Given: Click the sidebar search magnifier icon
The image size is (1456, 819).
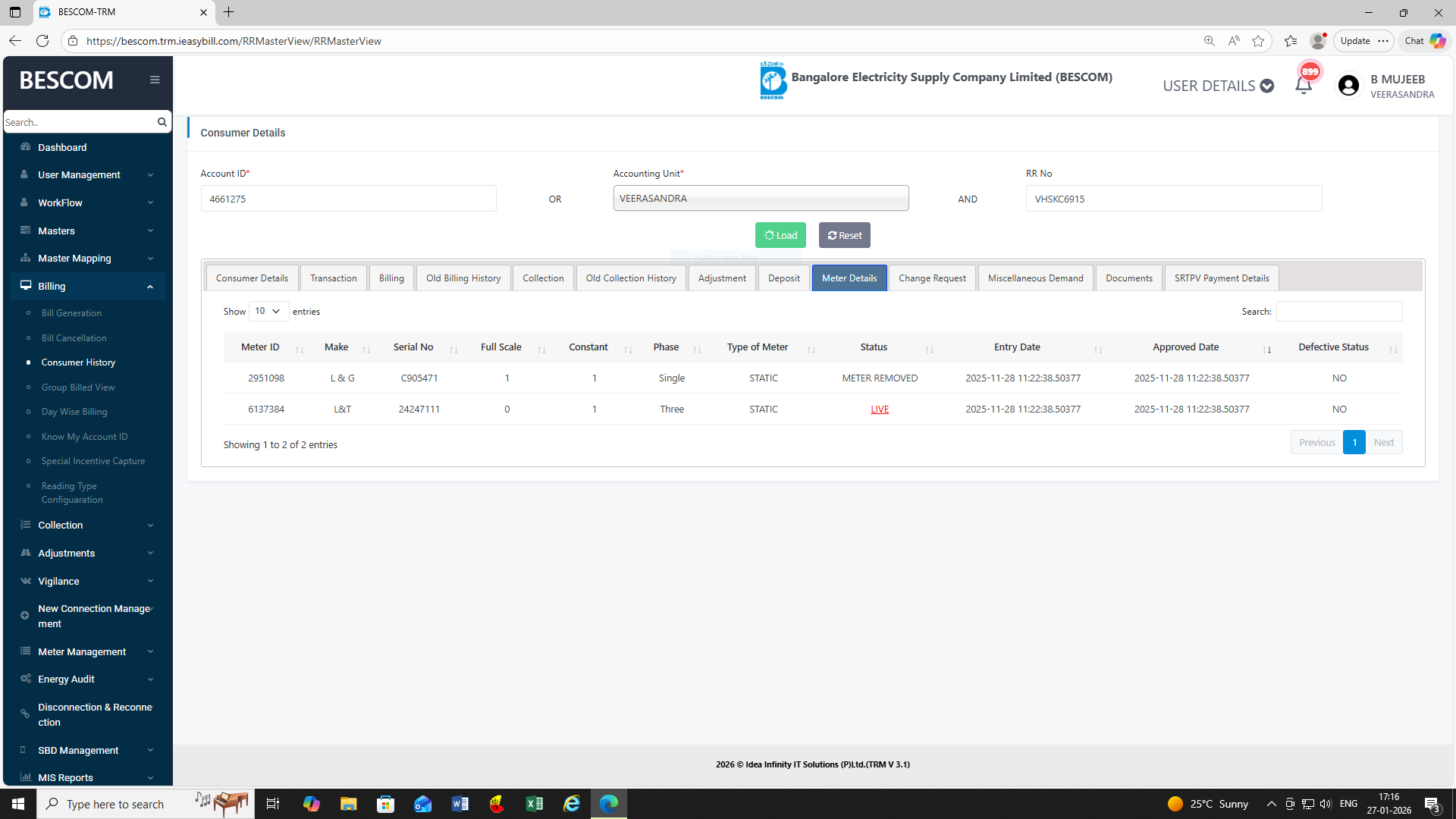Looking at the screenshot, I should [162, 122].
